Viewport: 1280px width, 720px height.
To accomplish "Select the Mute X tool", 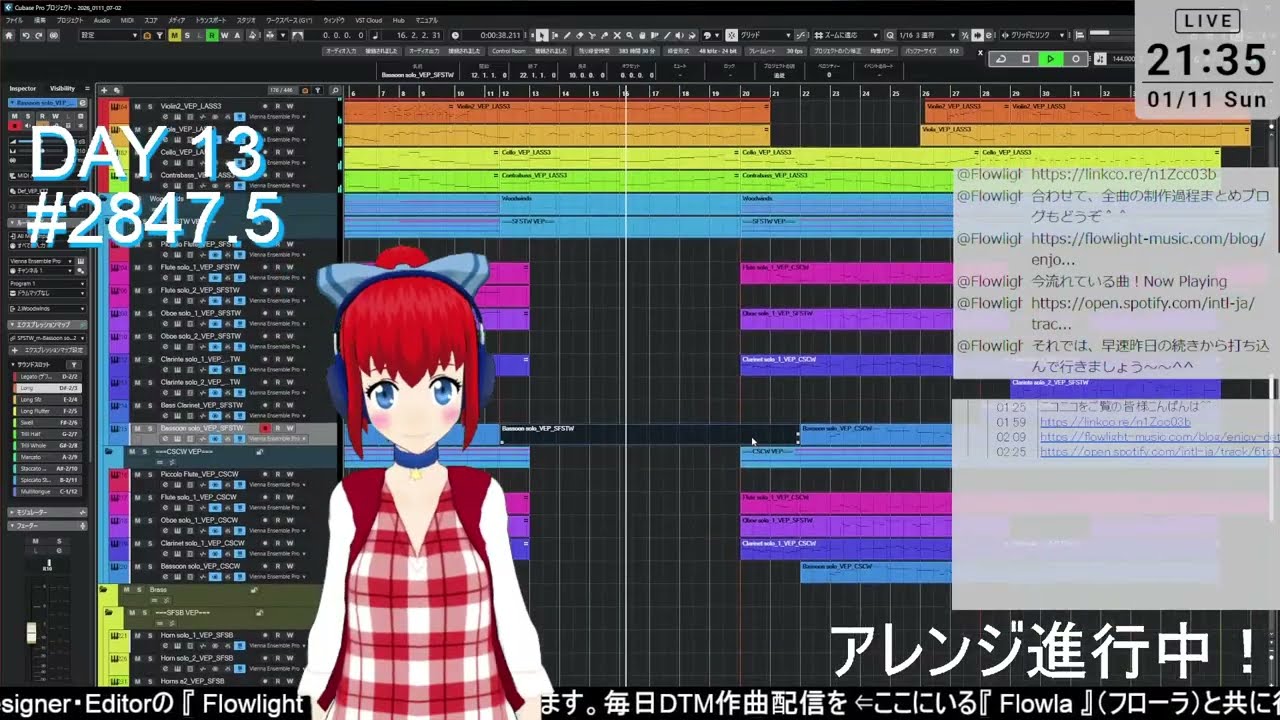I will (617, 35).
